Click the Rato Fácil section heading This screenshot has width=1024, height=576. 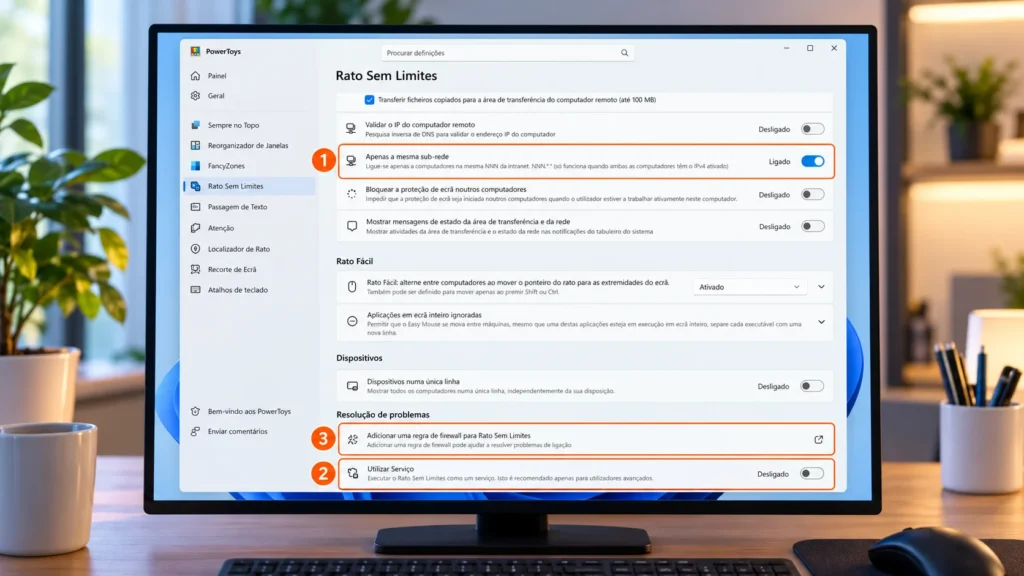point(355,261)
